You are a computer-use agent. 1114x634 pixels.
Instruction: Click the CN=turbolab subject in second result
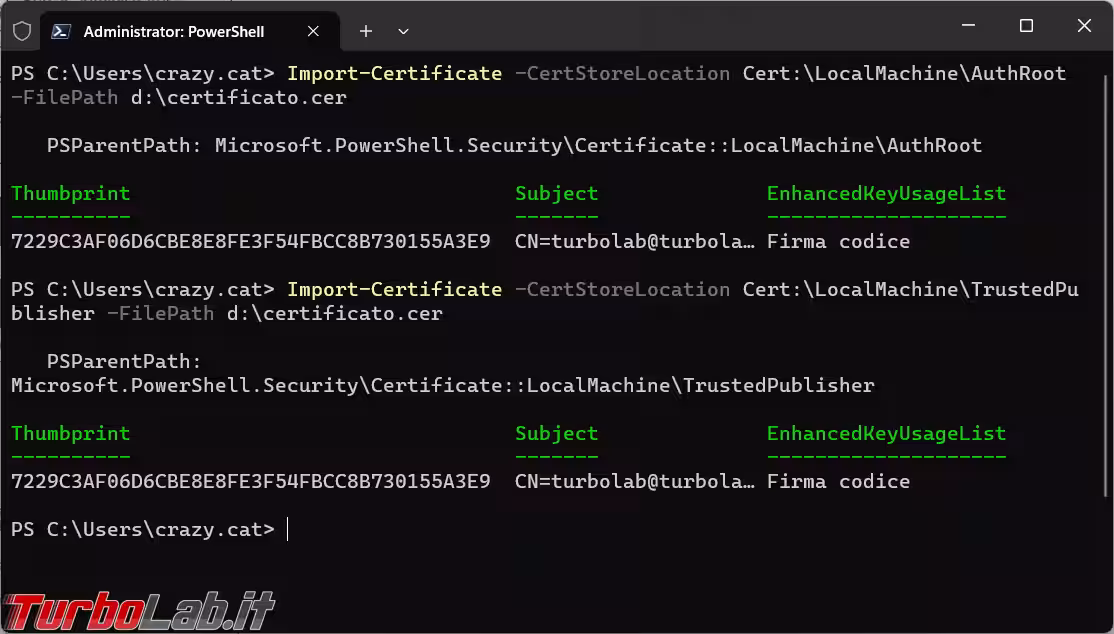634,481
